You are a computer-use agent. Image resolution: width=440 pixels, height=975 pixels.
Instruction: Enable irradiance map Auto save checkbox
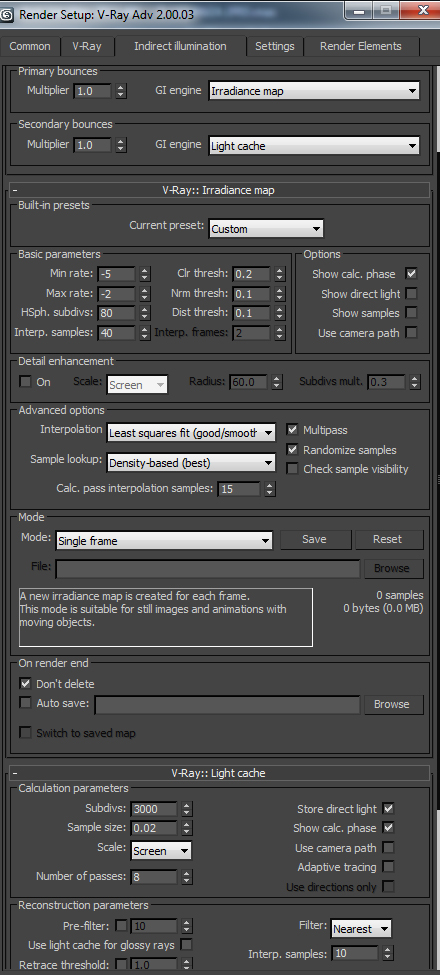point(25,703)
